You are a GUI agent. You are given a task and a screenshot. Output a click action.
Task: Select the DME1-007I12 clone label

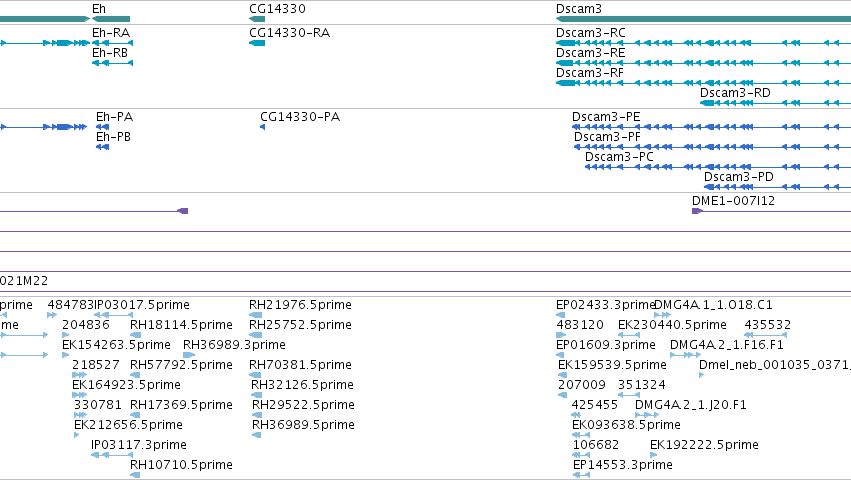coord(733,201)
